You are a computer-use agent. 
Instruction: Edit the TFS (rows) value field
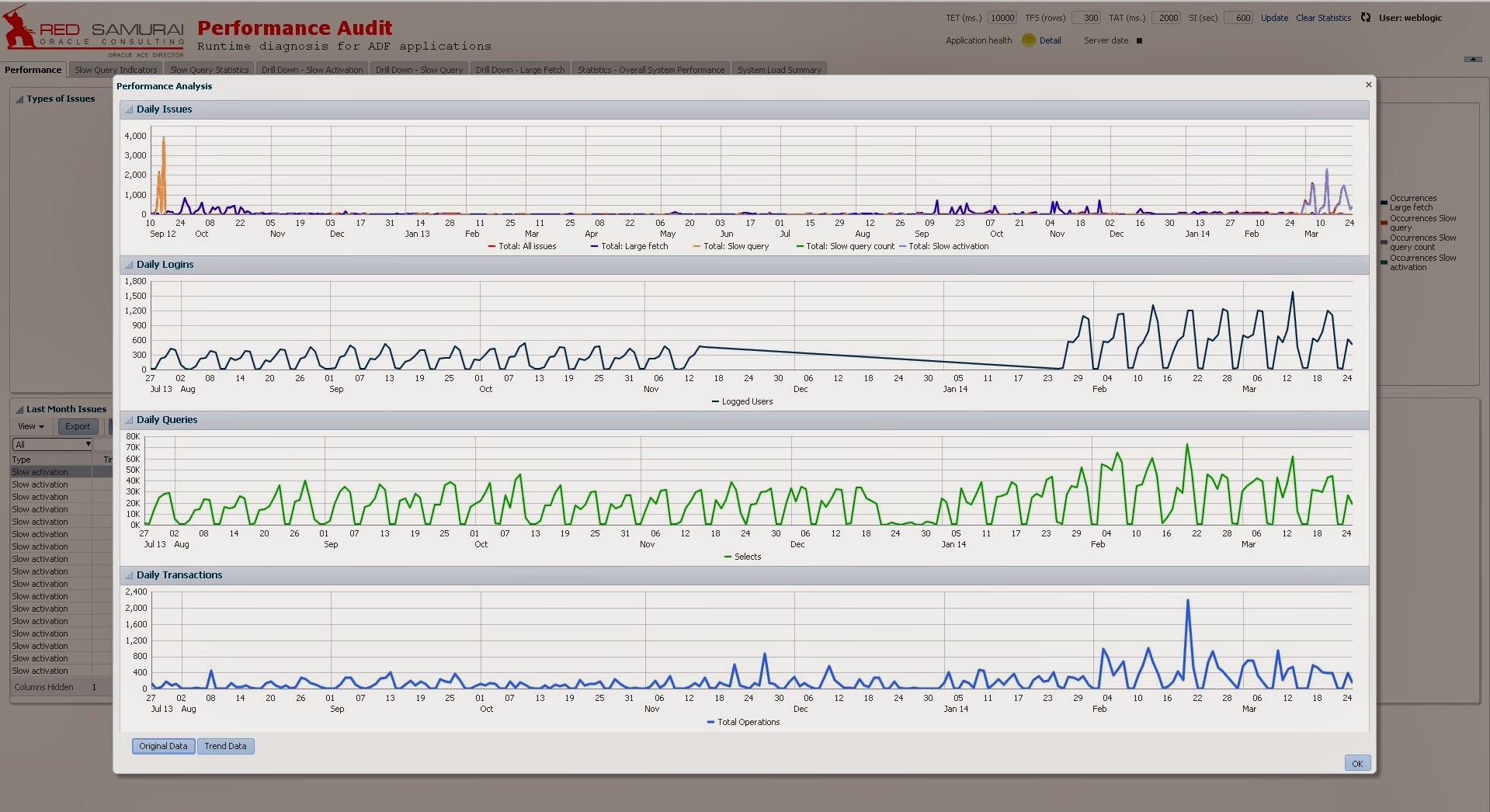pyautogui.click(x=1086, y=18)
